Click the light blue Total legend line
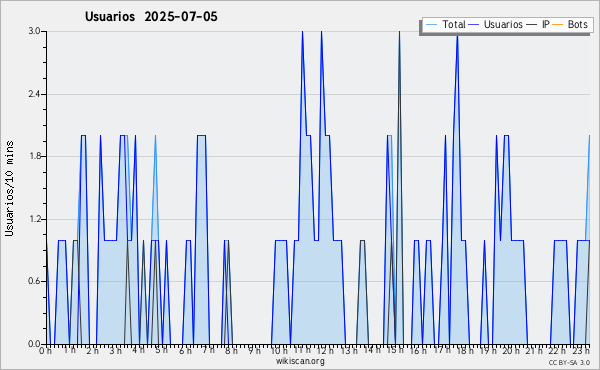The height and width of the screenshot is (370, 600). [x=432, y=25]
